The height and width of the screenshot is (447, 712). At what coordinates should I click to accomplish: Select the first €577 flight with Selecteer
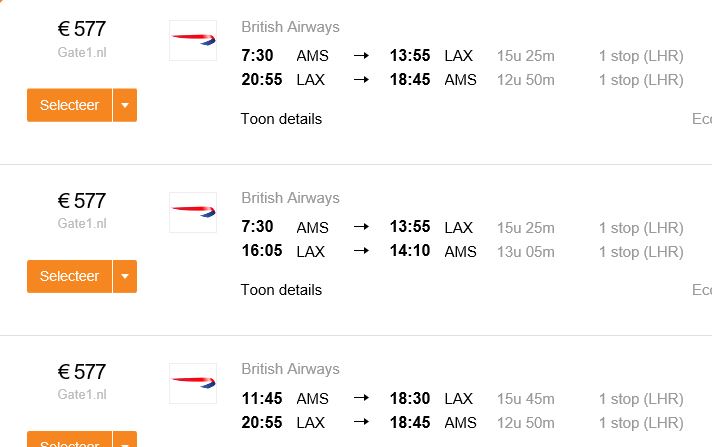point(69,105)
